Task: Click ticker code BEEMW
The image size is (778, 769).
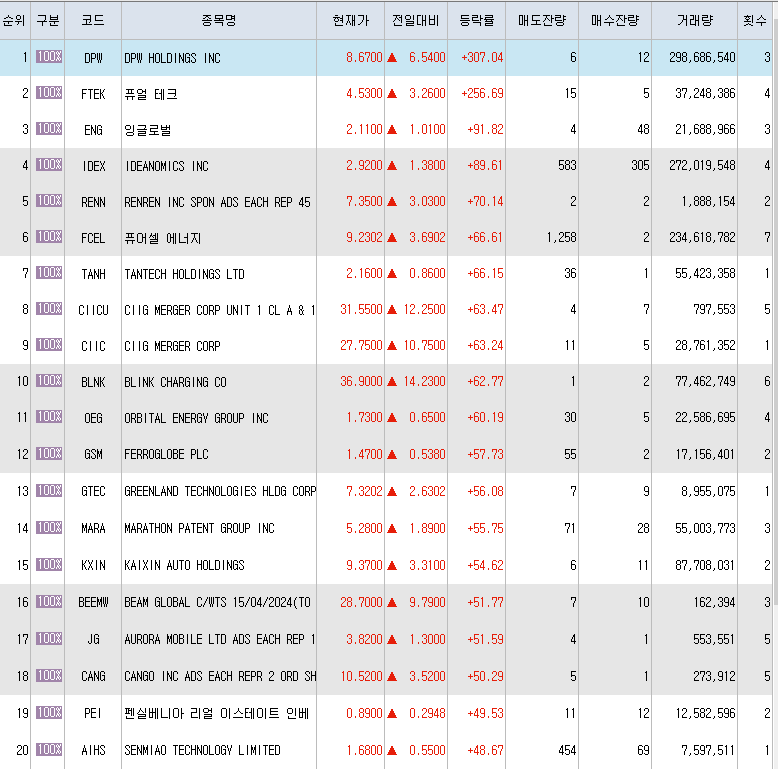Action: point(93,602)
